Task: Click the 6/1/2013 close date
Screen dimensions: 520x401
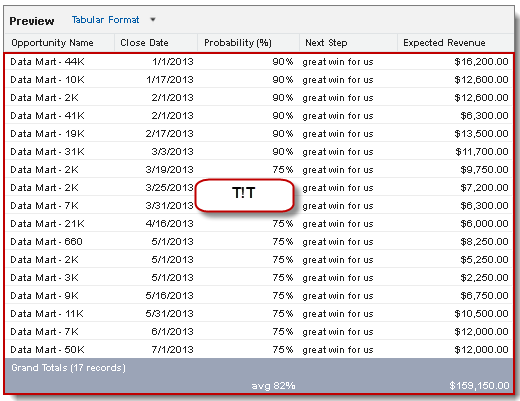Action: click(172, 332)
